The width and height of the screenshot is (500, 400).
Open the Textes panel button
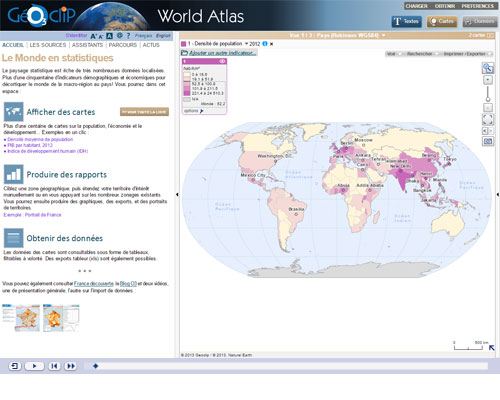406,22
